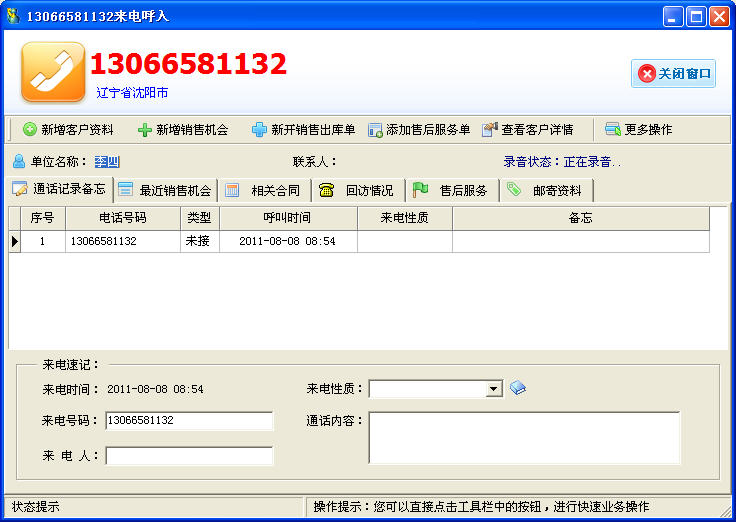Expand the 来电性质 dropdown list
This screenshot has height=522, width=736.
pyautogui.click(x=494, y=389)
